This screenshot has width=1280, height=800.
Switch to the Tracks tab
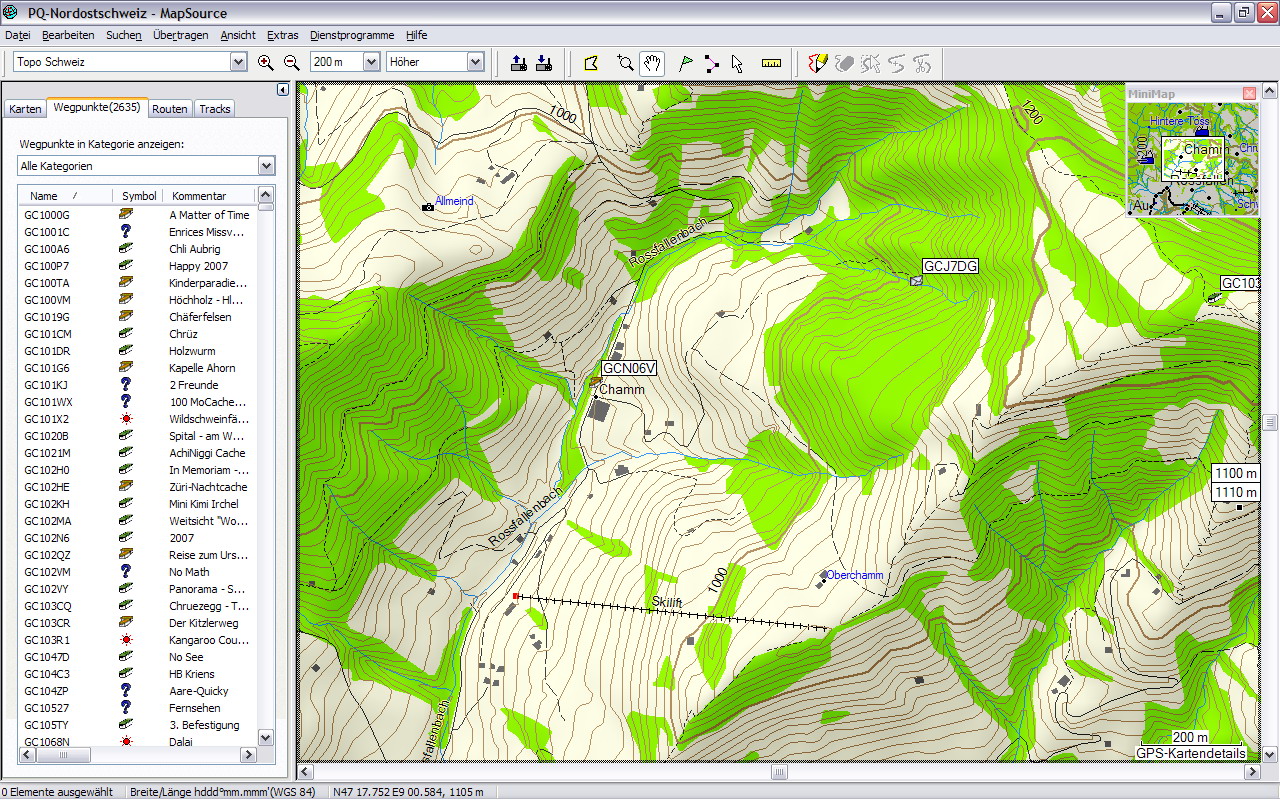pyautogui.click(x=214, y=109)
